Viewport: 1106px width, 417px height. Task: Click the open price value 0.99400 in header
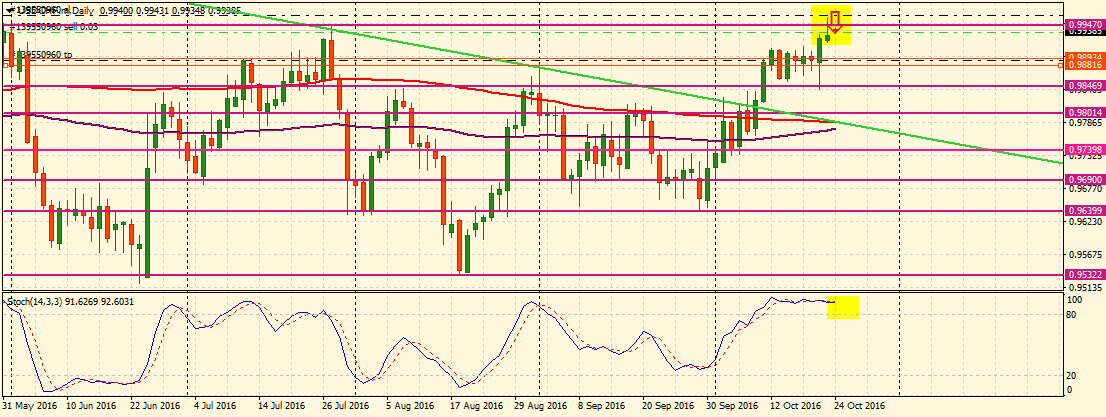tap(114, 11)
